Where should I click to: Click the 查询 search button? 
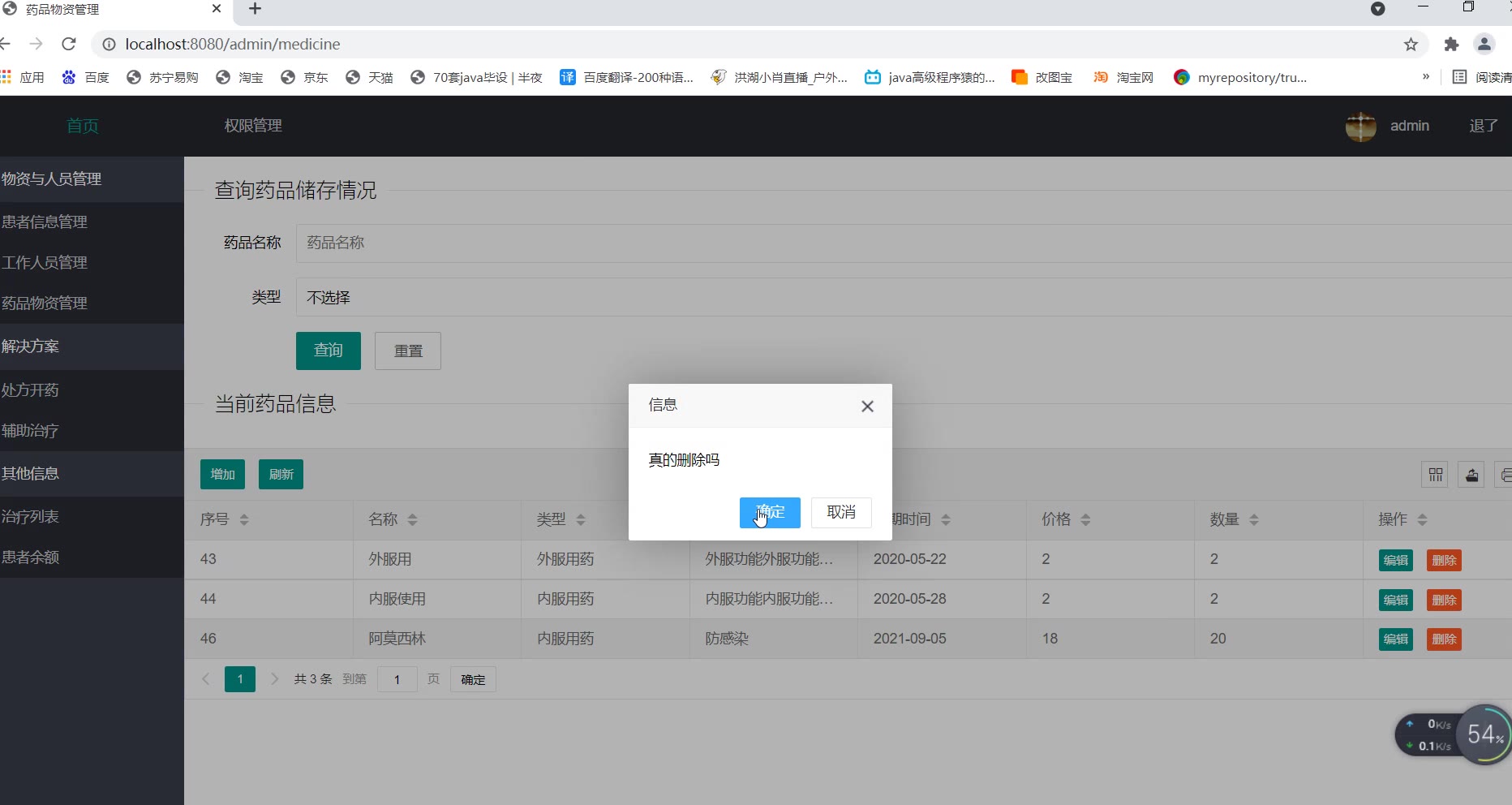[329, 351]
